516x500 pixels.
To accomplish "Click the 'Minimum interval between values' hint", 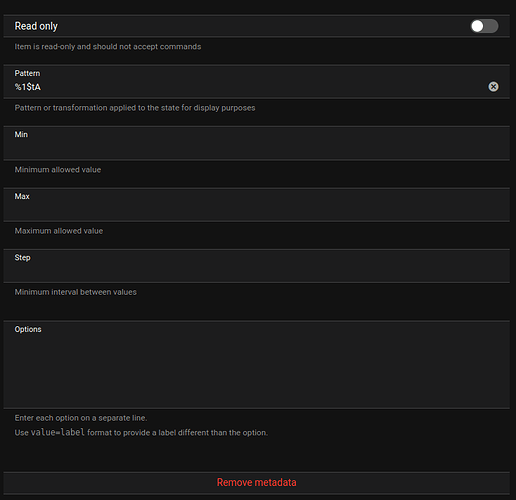I will point(76,292).
